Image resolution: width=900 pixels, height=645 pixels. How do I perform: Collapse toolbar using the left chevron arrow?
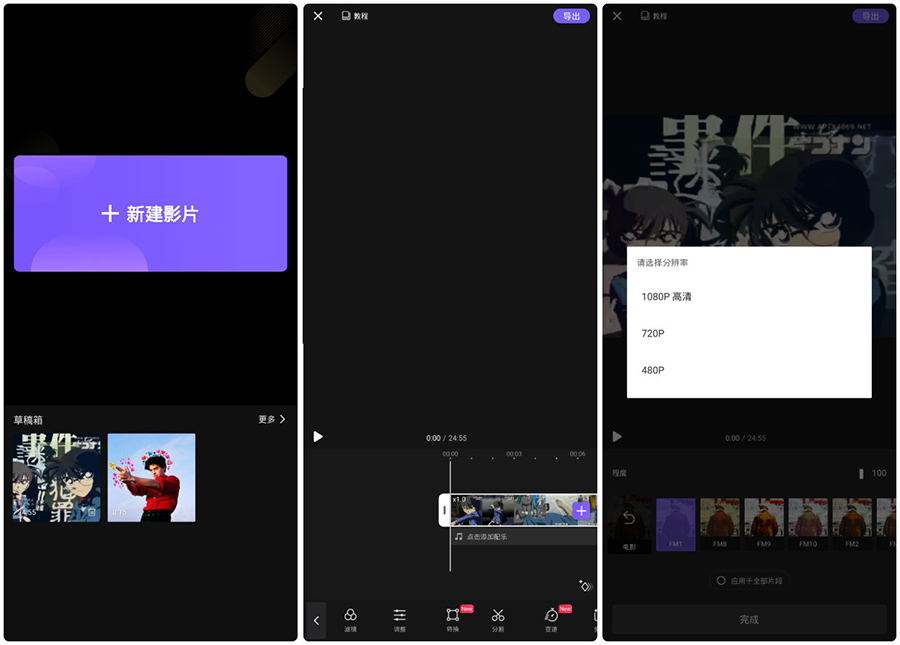pyautogui.click(x=316, y=621)
